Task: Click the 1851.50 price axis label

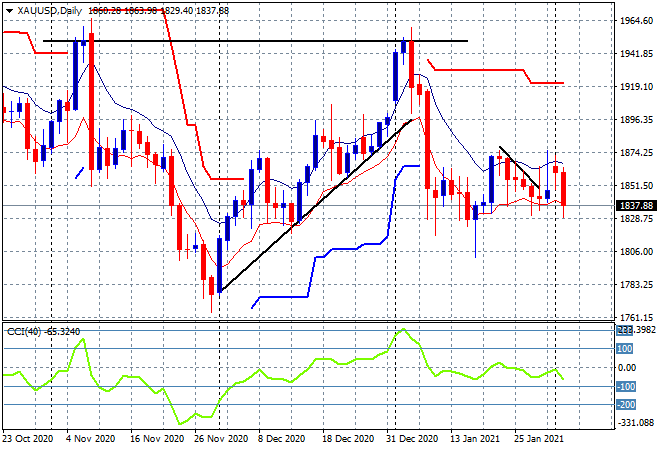Action: coord(636,186)
